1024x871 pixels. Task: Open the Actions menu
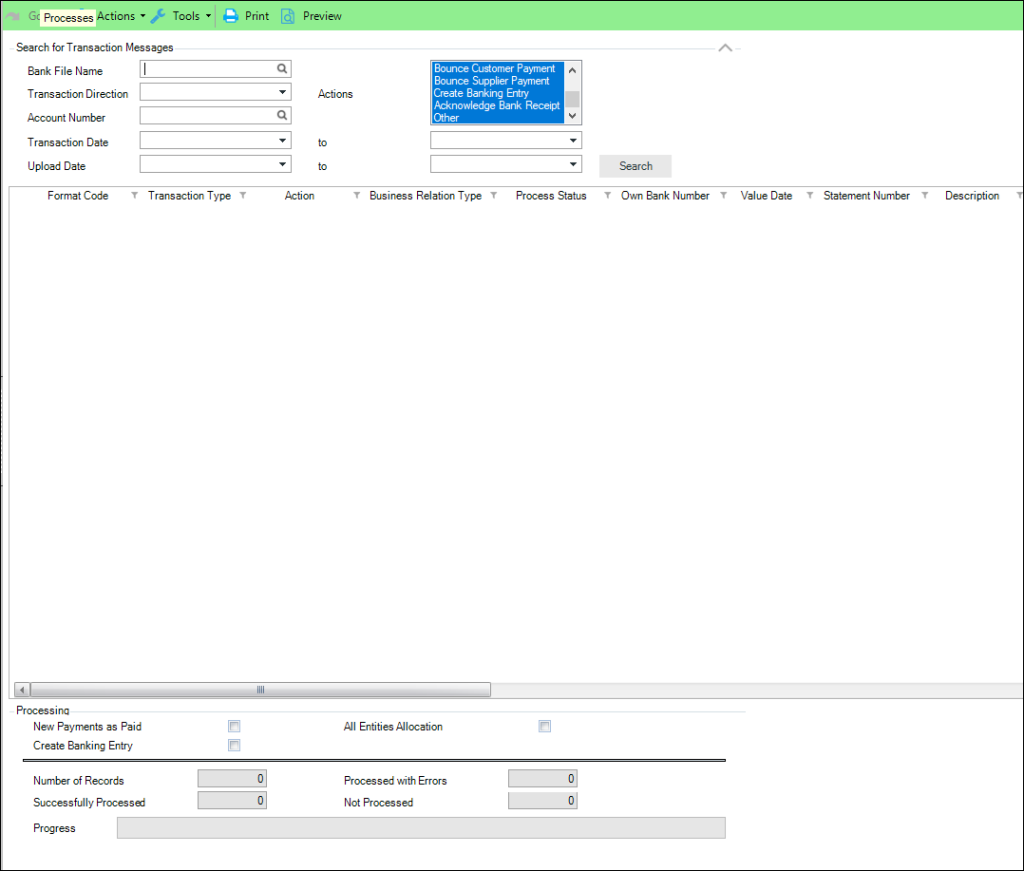pos(120,16)
